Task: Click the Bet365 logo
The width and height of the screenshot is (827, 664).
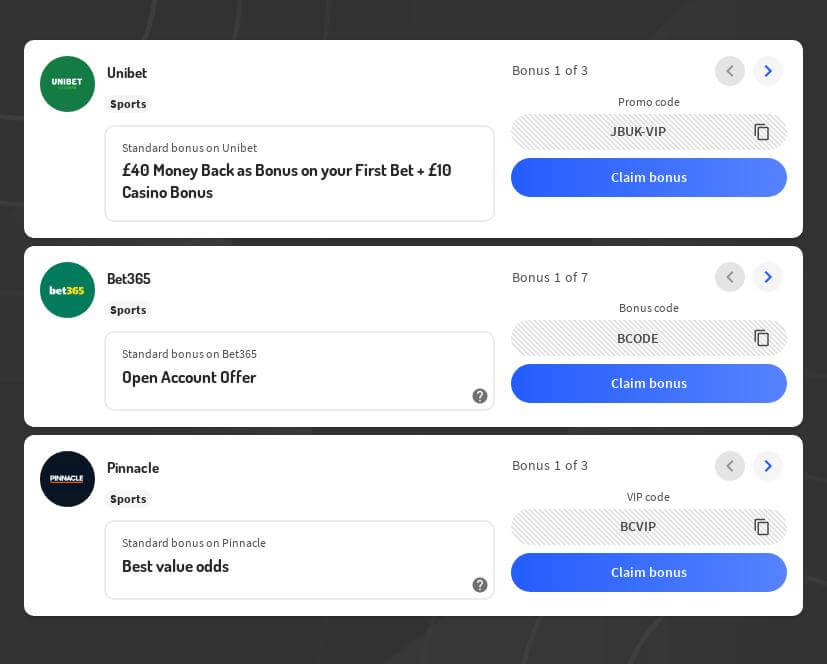Action: [x=67, y=290]
